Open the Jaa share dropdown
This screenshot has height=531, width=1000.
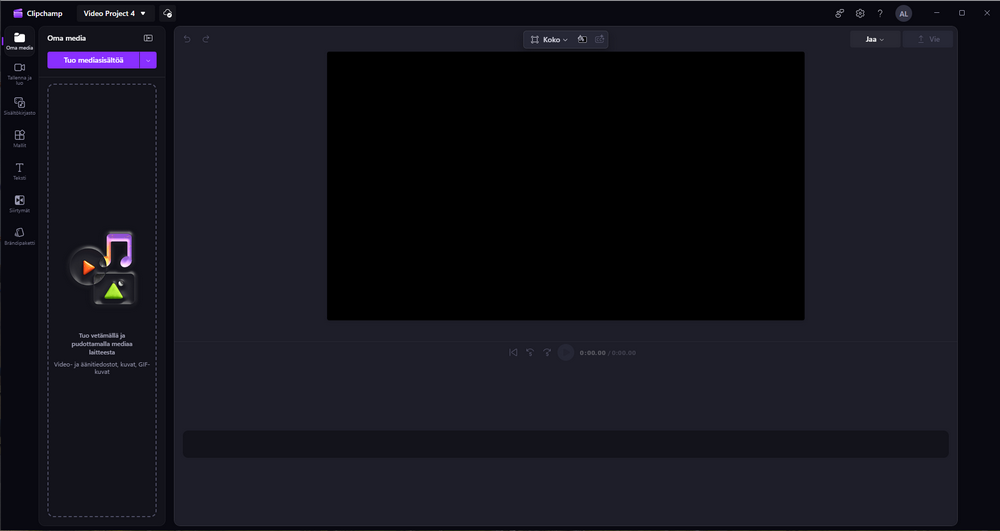[874, 40]
